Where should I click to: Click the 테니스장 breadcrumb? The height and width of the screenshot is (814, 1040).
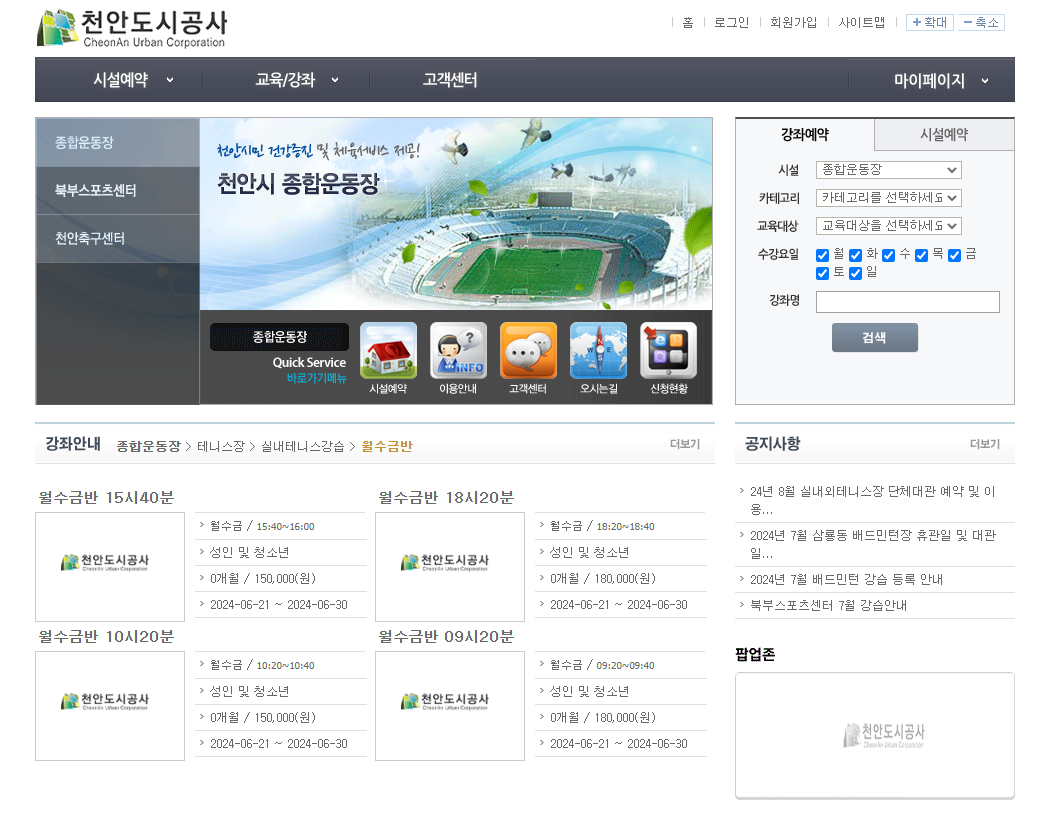[x=221, y=446]
